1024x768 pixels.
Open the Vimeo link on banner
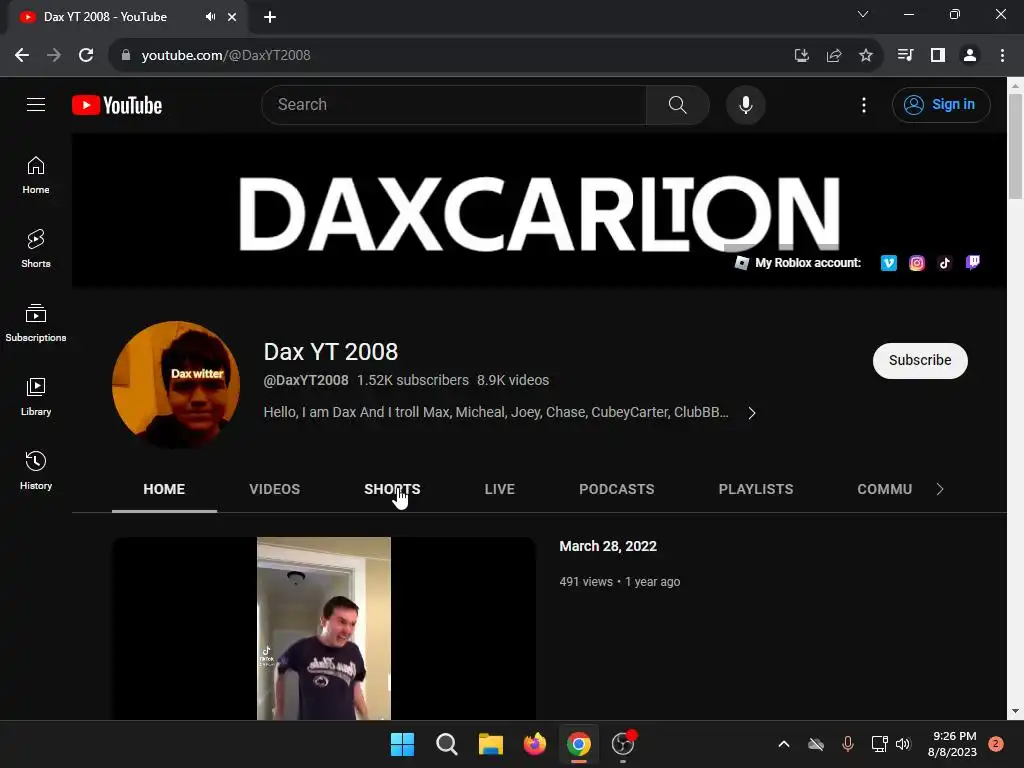pyautogui.click(x=888, y=263)
